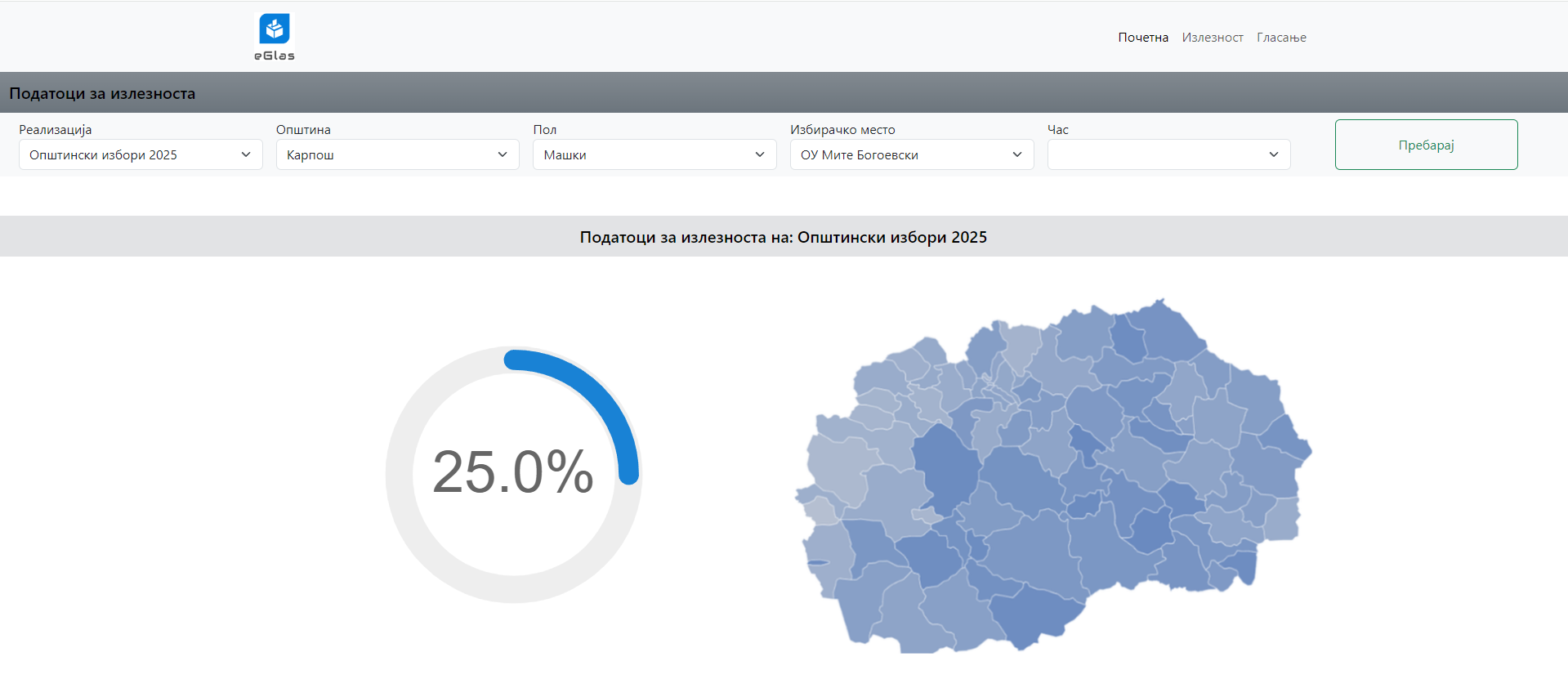
Task: Expand the Реализација dropdown showing Општински избори 2025
Action: pyautogui.click(x=140, y=154)
